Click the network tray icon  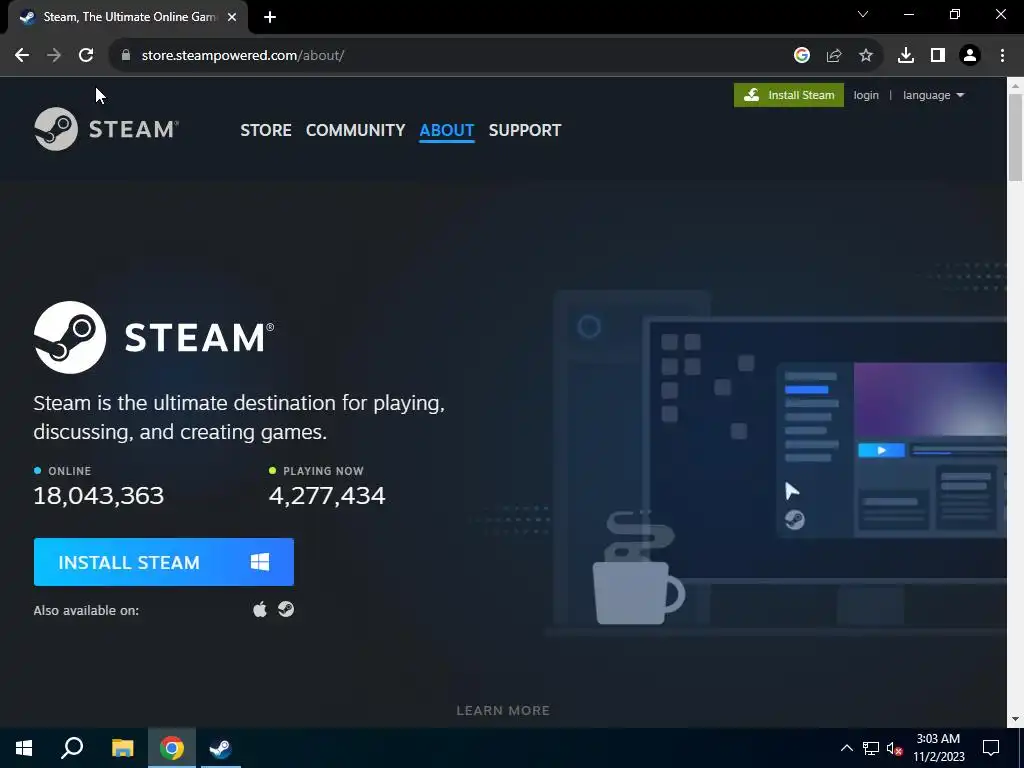(x=871, y=748)
